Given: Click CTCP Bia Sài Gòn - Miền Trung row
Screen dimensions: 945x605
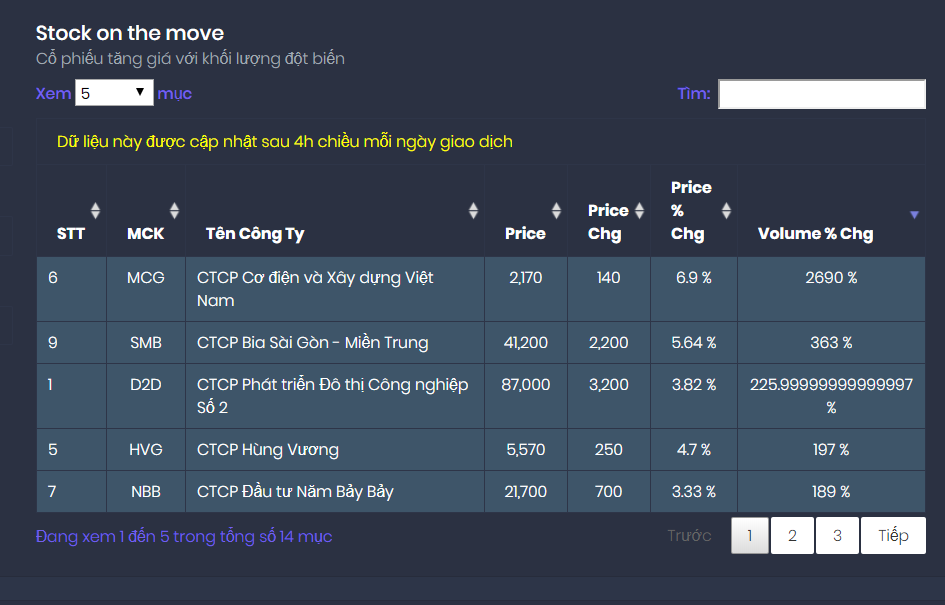Looking at the screenshot, I should pos(312,342).
